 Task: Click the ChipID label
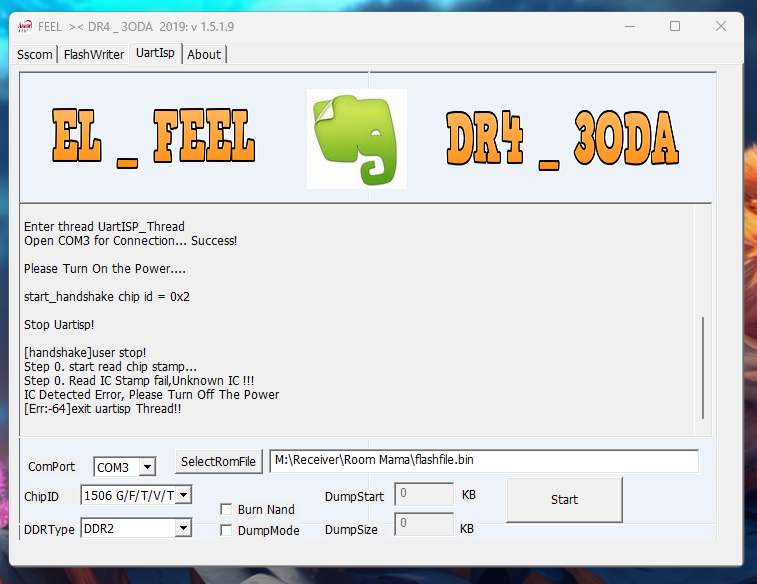click(41, 497)
